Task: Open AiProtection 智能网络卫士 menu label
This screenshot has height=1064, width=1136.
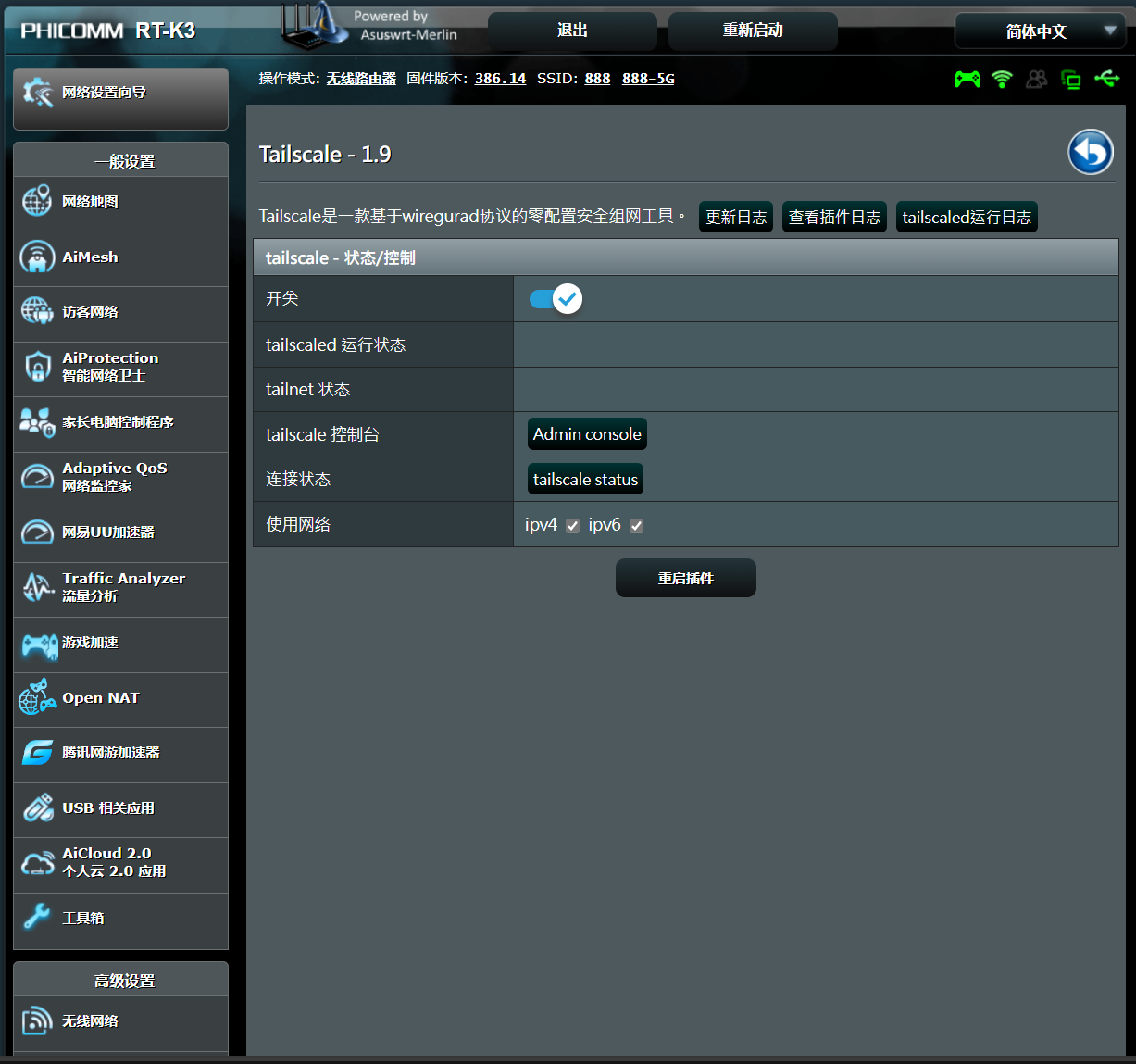Action: tap(110, 367)
